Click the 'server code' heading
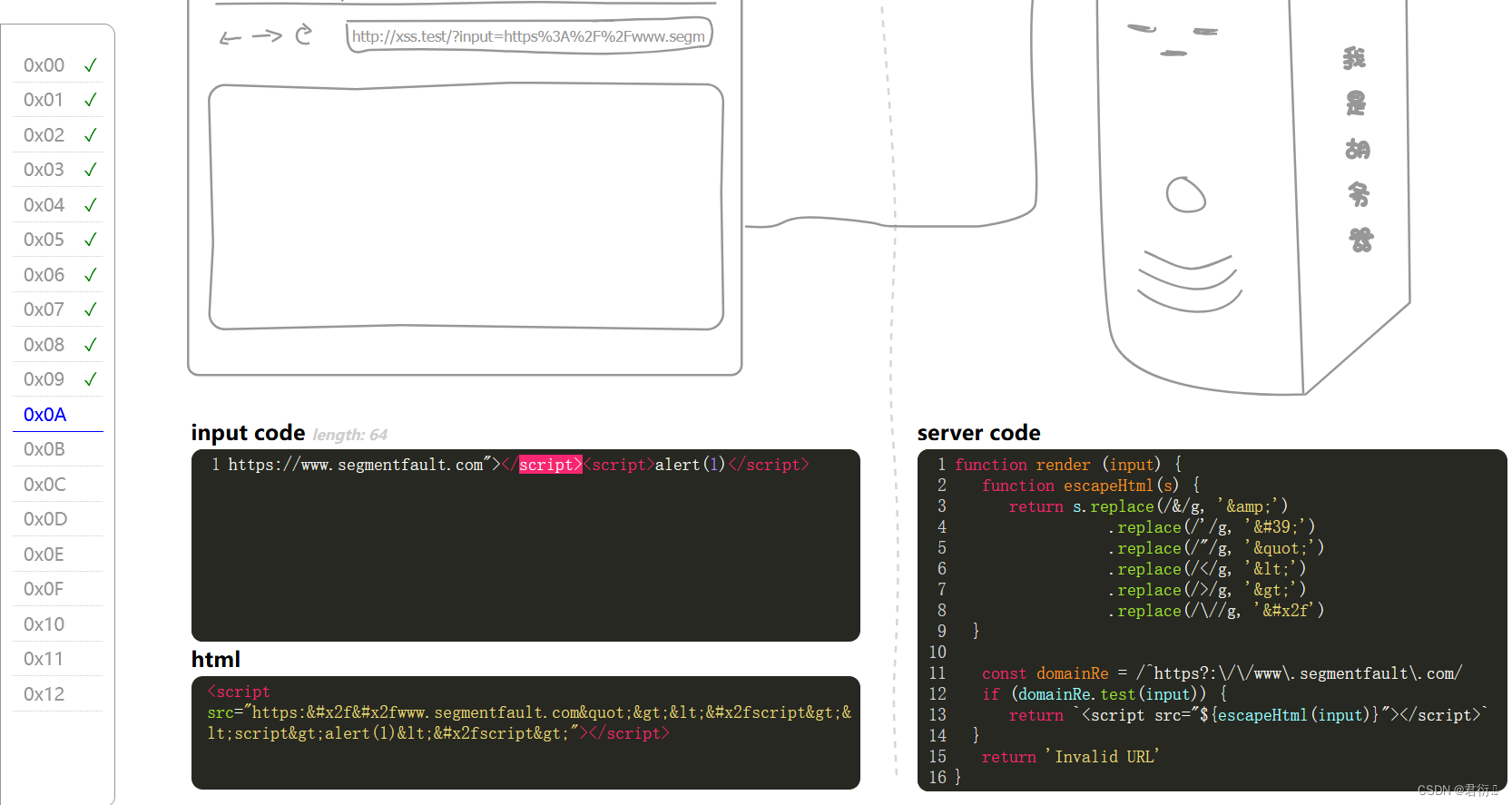This screenshot has width=1512, height=805. (978, 433)
